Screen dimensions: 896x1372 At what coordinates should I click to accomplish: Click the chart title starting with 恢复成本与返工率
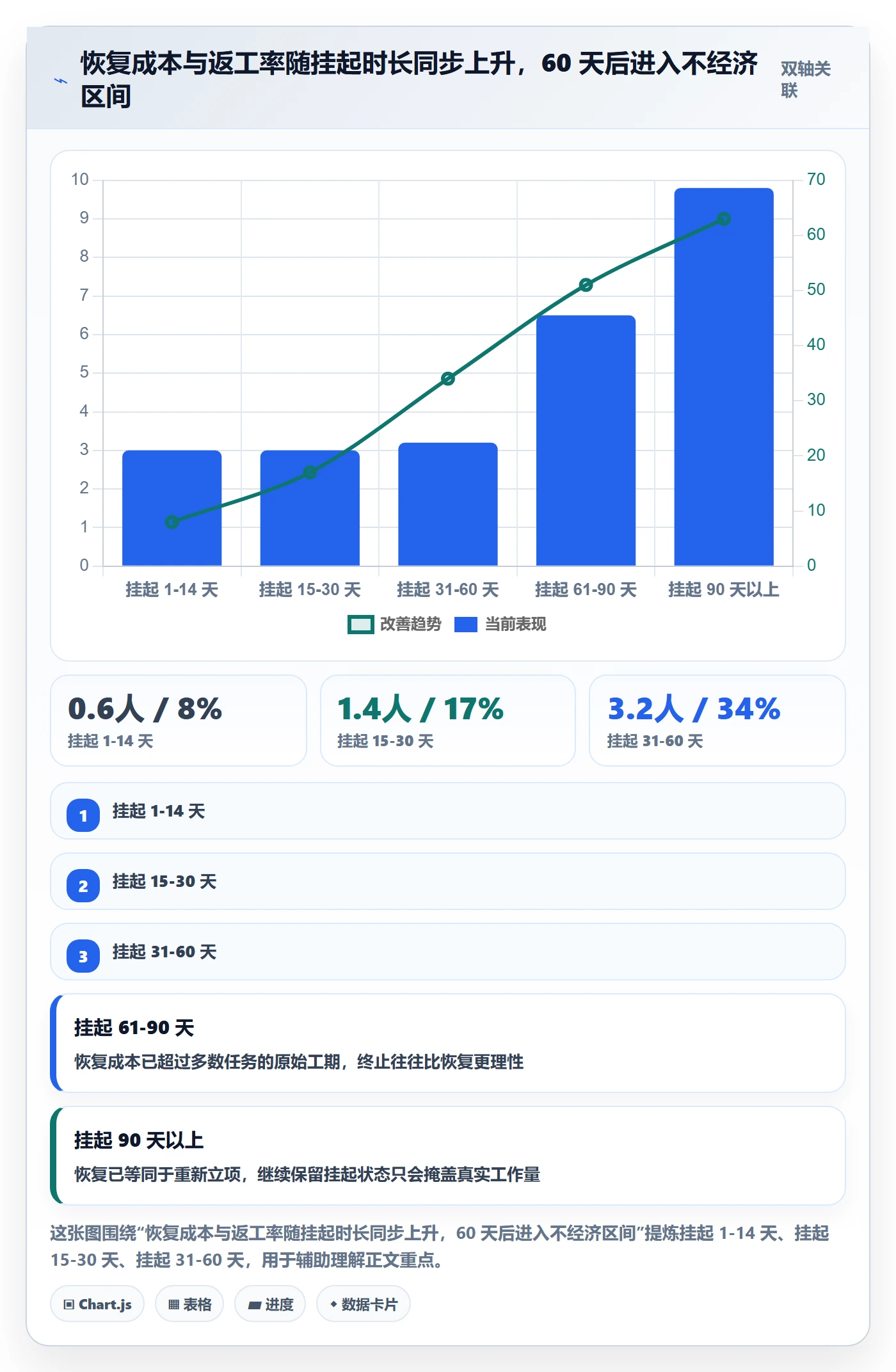pos(419,79)
